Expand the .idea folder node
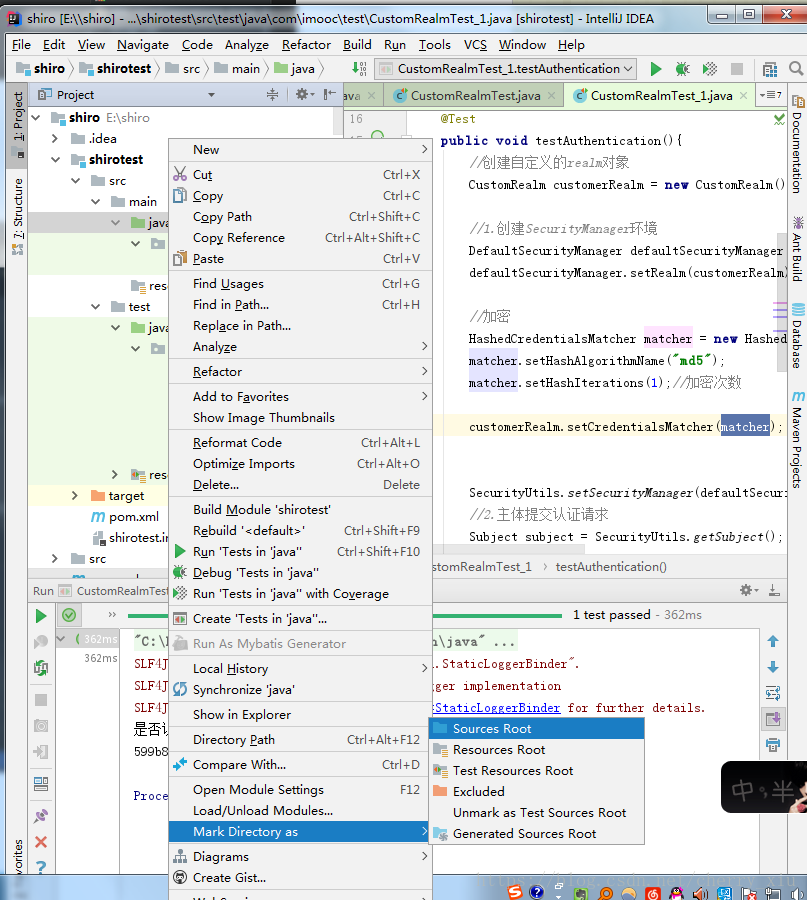The width and height of the screenshot is (807, 900). pos(55,138)
